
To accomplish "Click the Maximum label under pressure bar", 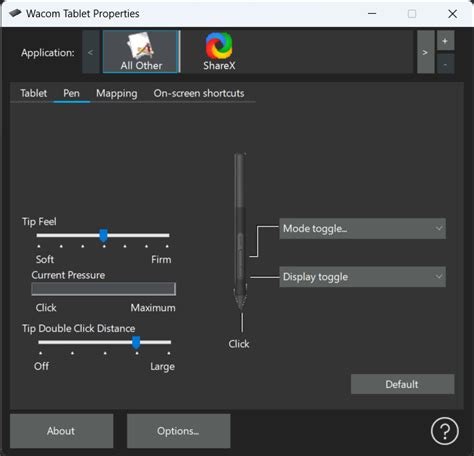I will click(153, 307).
